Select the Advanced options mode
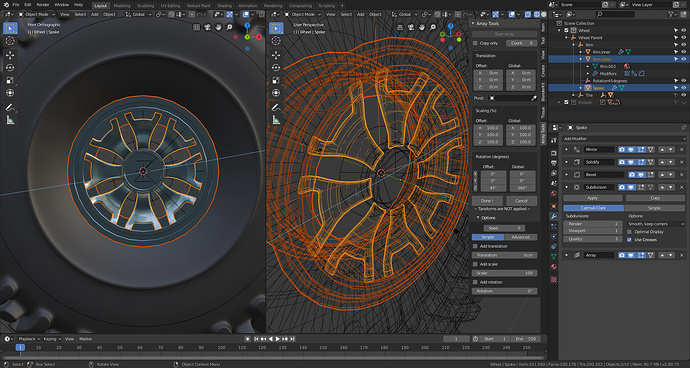Image resolution: width=690 pixels, height=368 pixels. coord(521,237)
